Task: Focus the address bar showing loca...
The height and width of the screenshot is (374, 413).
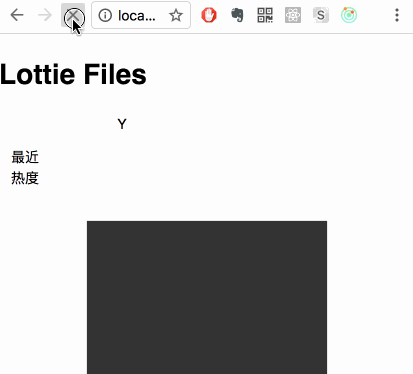Action: pyautogui.click(x=141, y=15)
